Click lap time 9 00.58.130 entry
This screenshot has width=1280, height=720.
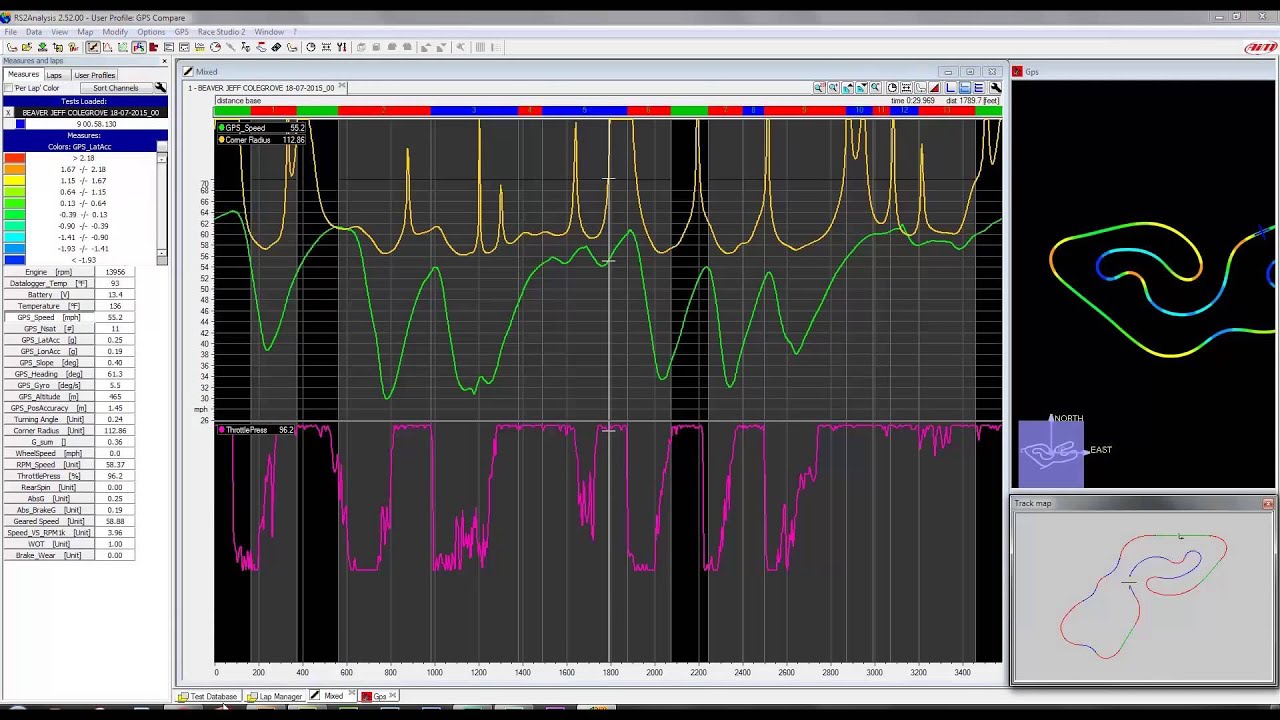(95, 124)
